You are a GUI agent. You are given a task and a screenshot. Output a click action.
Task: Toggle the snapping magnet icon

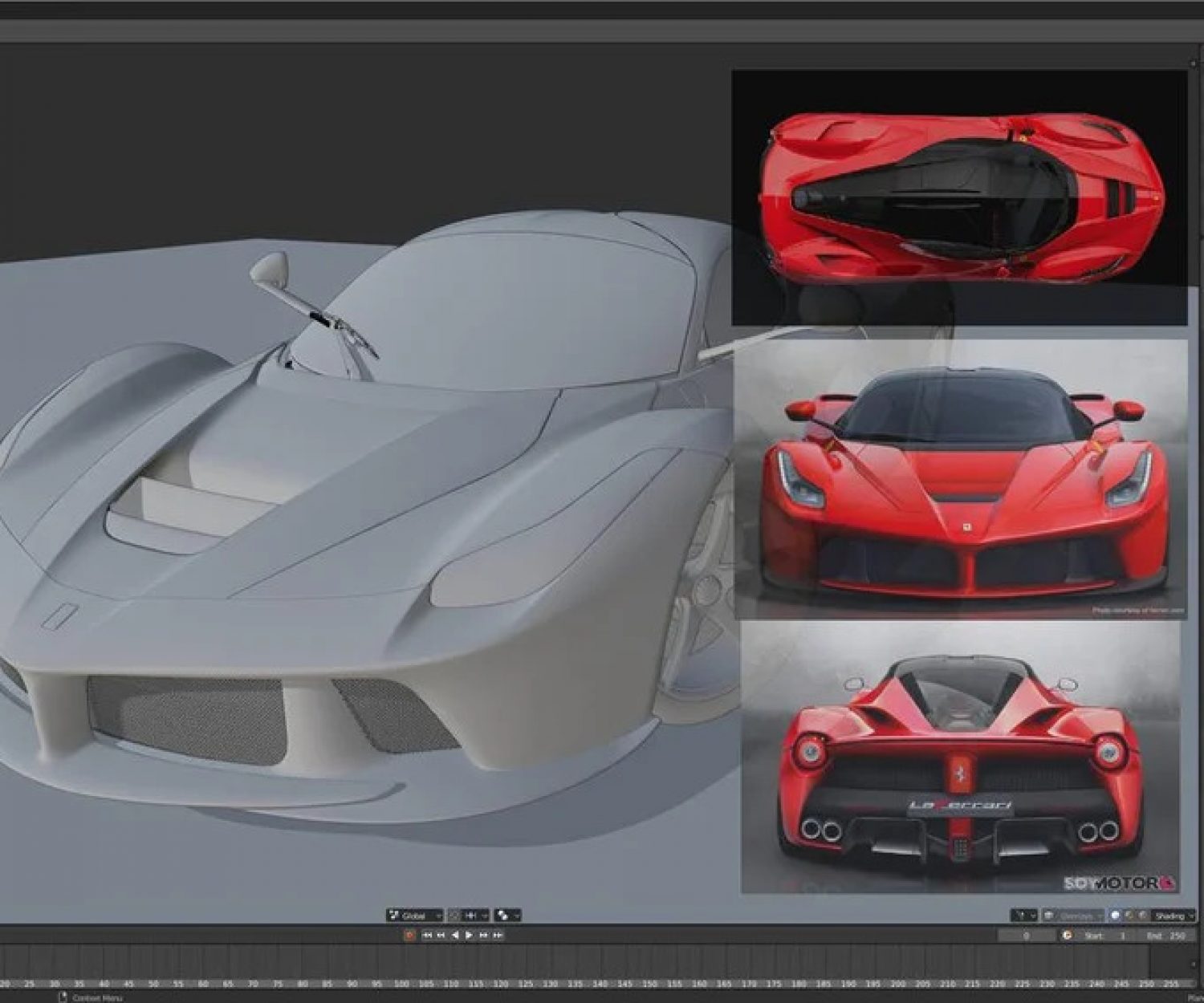pos(456,915)
